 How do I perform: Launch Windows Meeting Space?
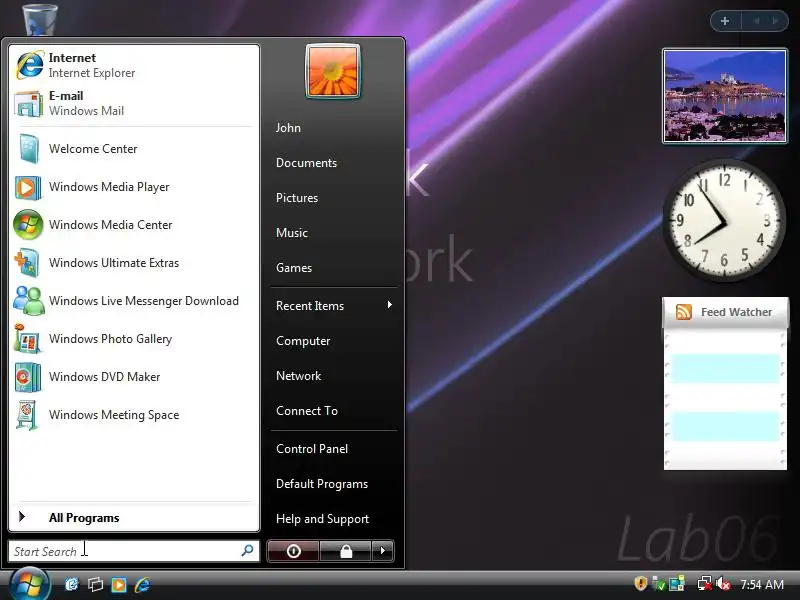click(134, 415)
